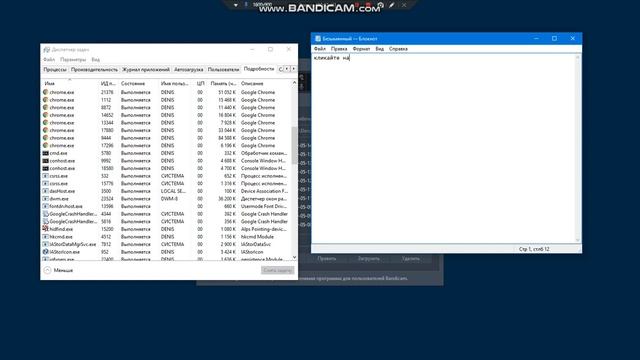Click the Task Manager vertical scrollbar thumb
Viewport: 640px width, 360px height.
click(294, 145)
